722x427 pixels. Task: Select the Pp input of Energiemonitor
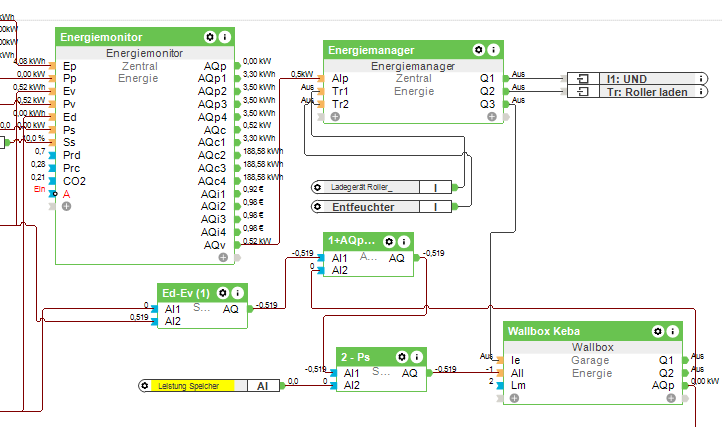(x=70, y=78)
